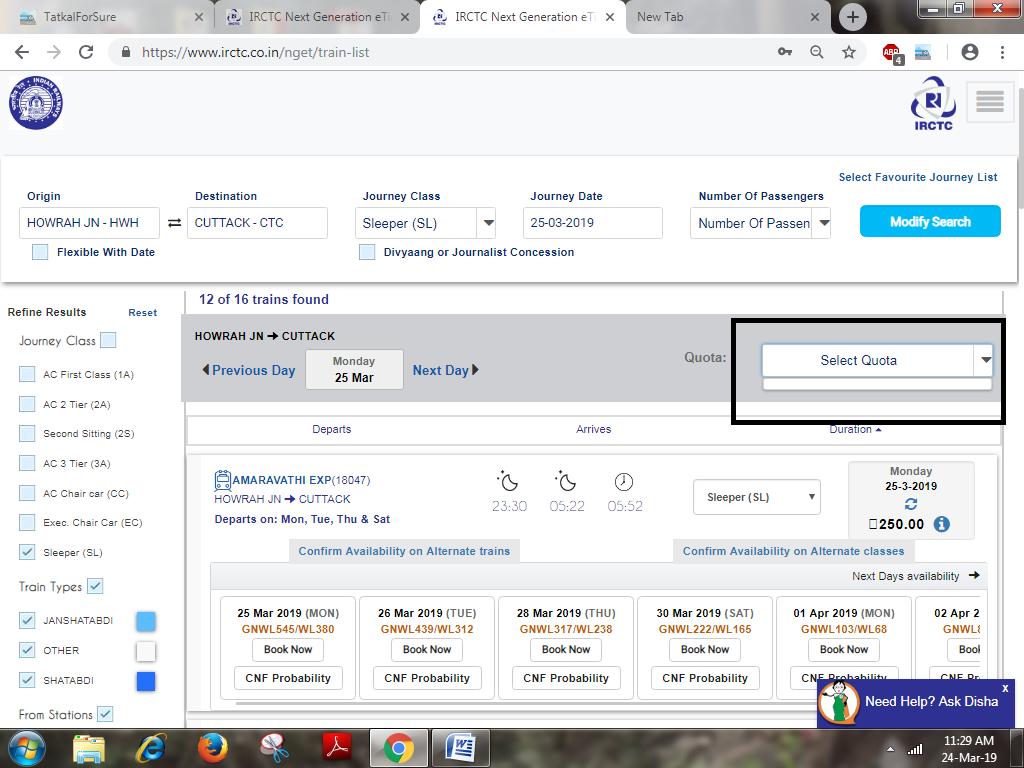Click OTHER white color swatch
This screenshot has width=1024, height=768.
[x=146, y=651]
